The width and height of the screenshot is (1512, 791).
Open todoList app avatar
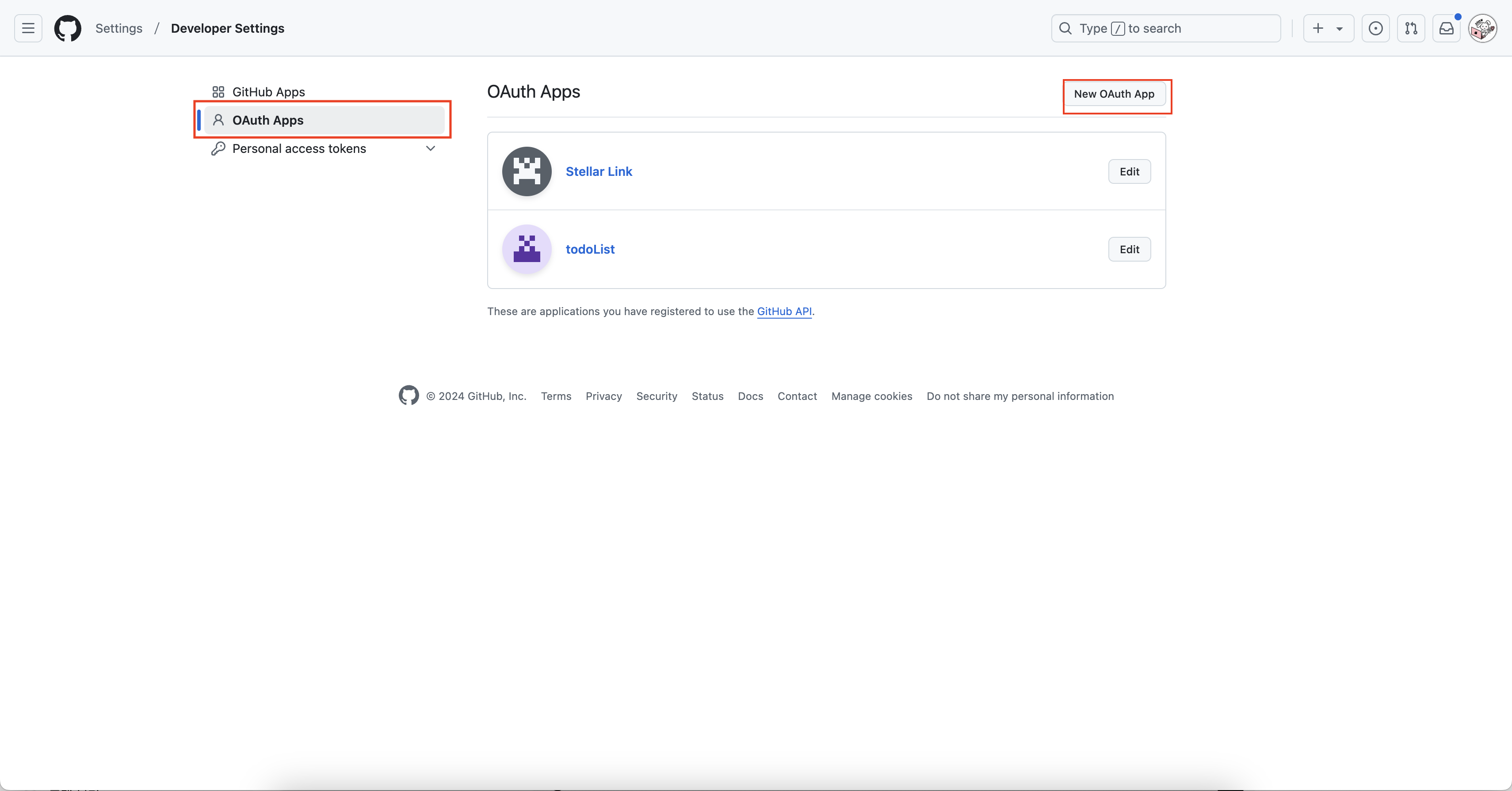coord(527,249)
